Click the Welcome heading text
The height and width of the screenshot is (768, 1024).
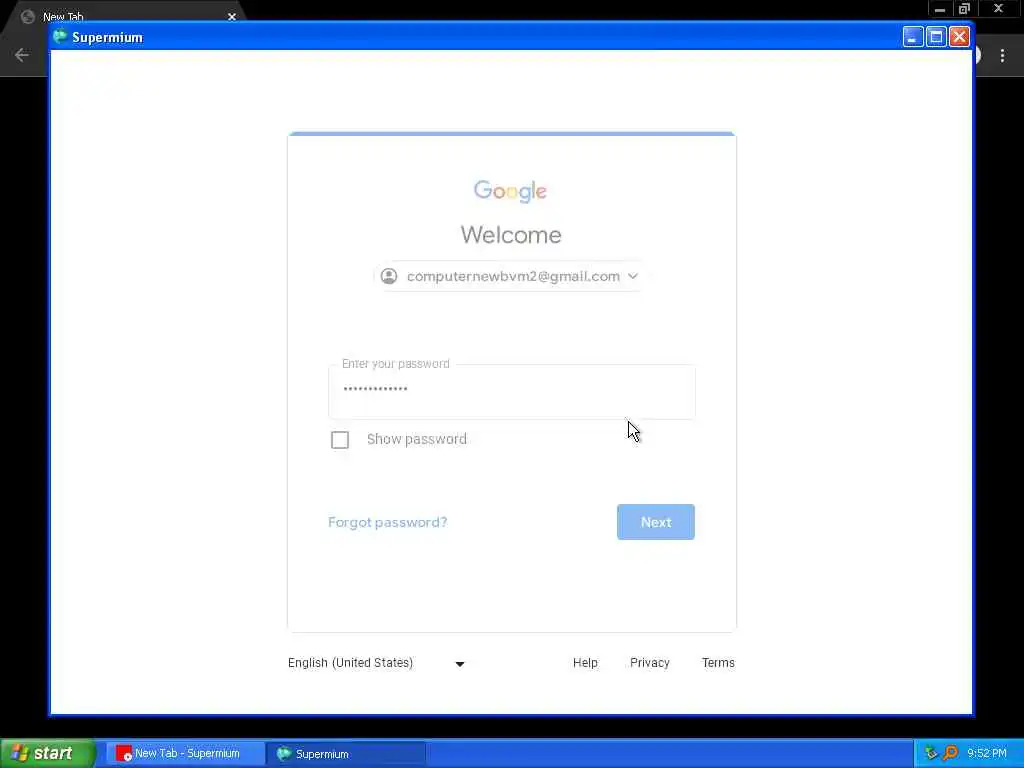(x=511, y=234)
